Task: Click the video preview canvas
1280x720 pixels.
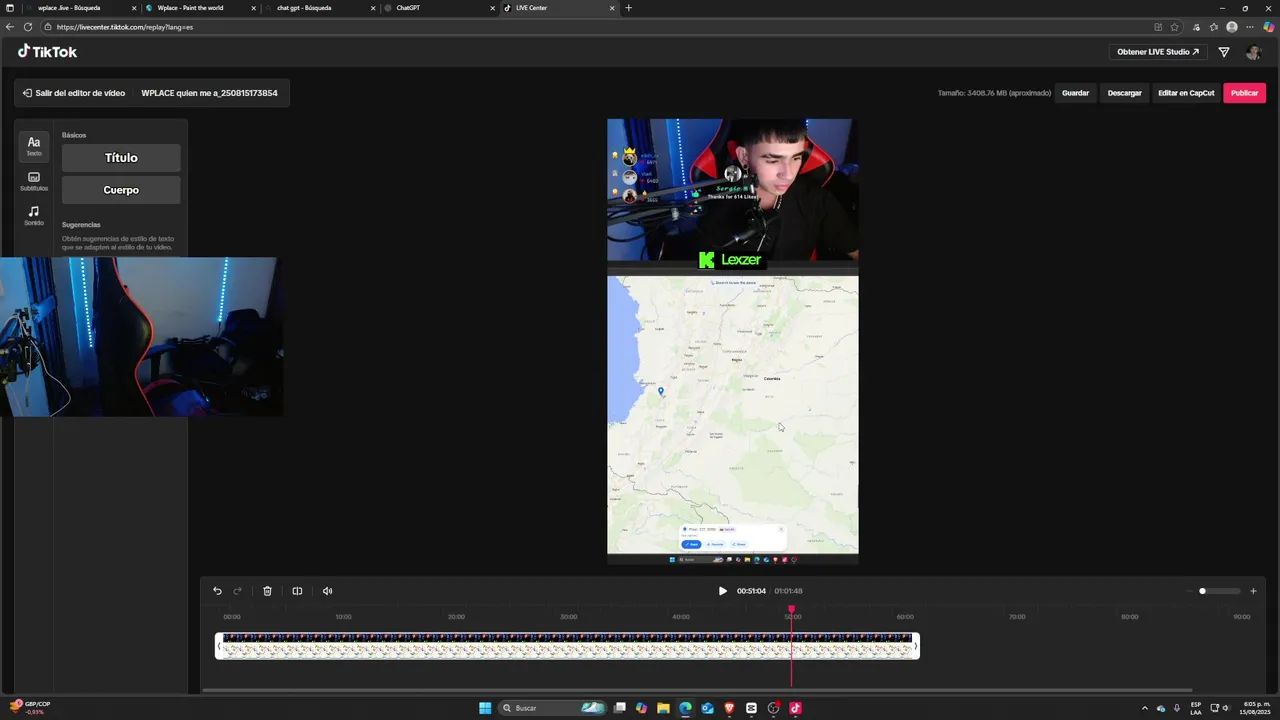Action: (732, 341)
